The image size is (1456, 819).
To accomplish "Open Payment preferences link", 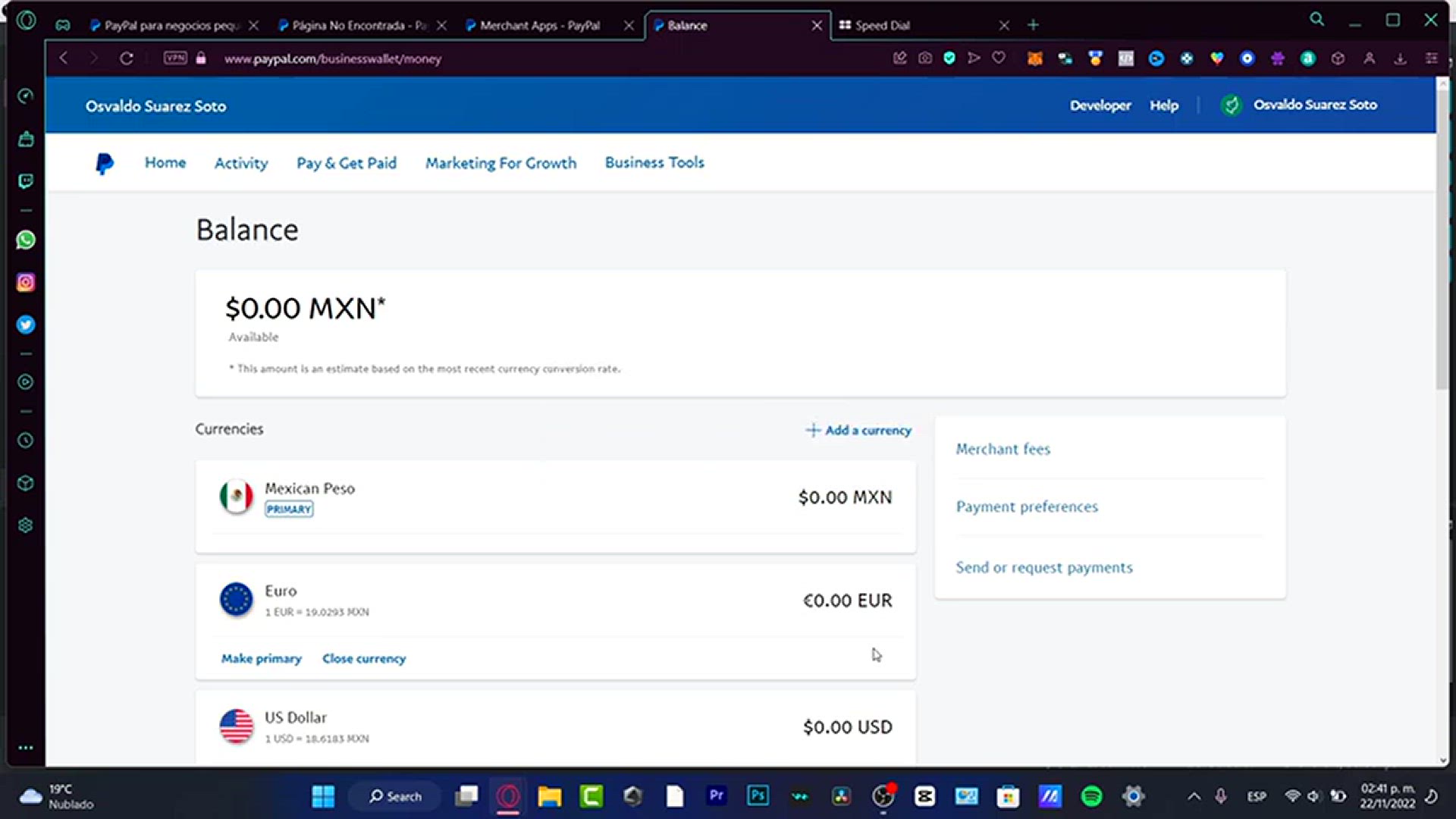I will pos(1027,507).
